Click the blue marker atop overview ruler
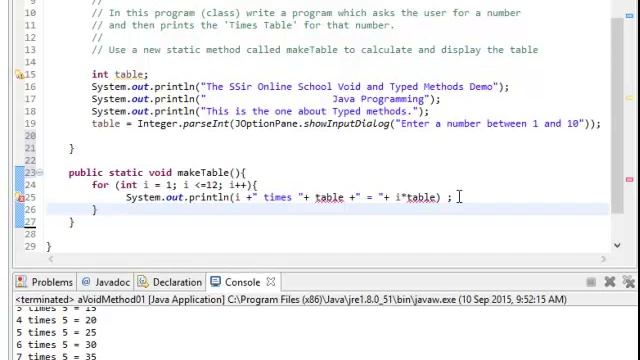This screenshot has width=640, height=360. tap(629, 16)
